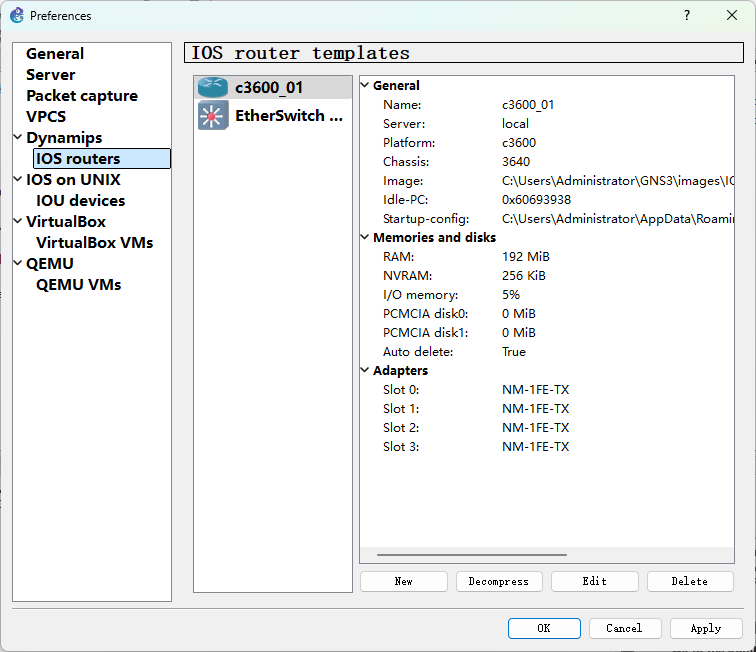Click the RAM value 192 MiB
Screen dimensions: 756x652
pos(526,257)
